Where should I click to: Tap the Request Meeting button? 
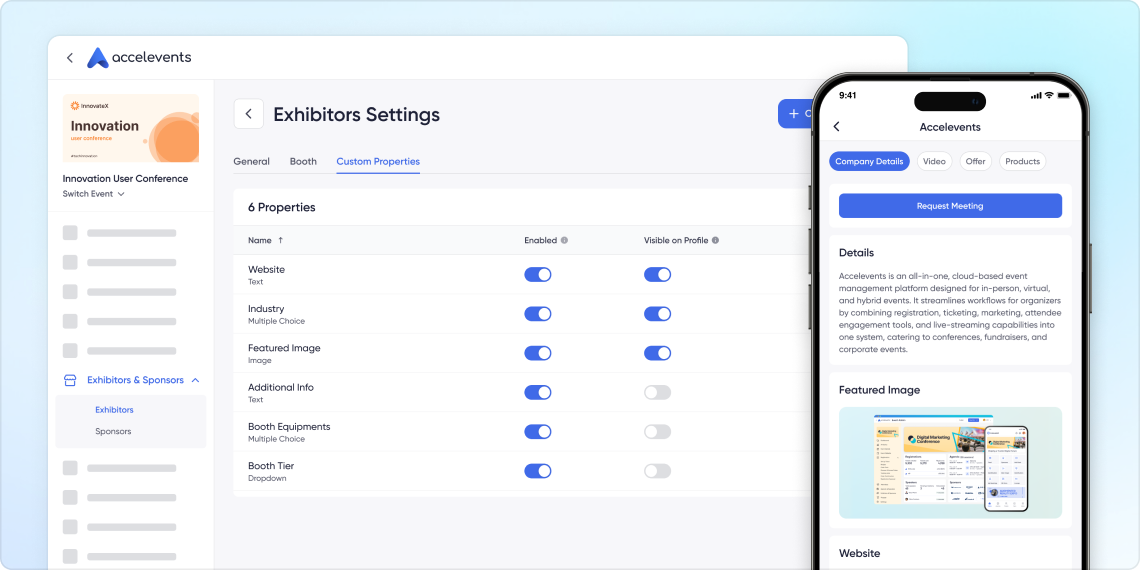tap(950, 206)
